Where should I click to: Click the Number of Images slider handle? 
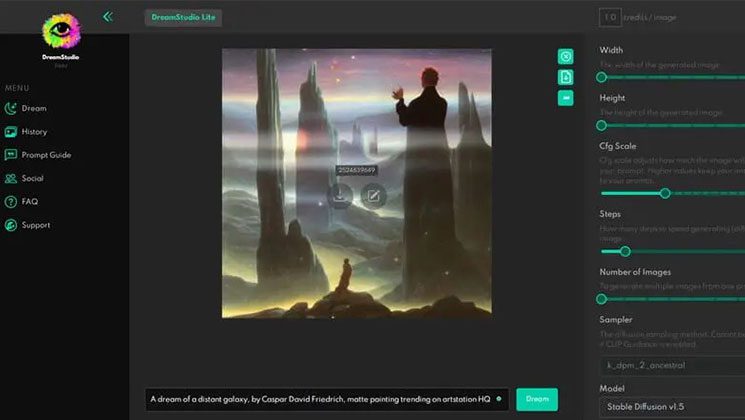(602, 299)
